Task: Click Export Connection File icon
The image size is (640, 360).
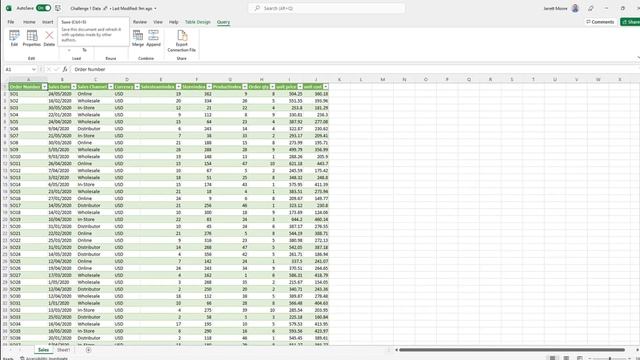Action: point(182,41)
